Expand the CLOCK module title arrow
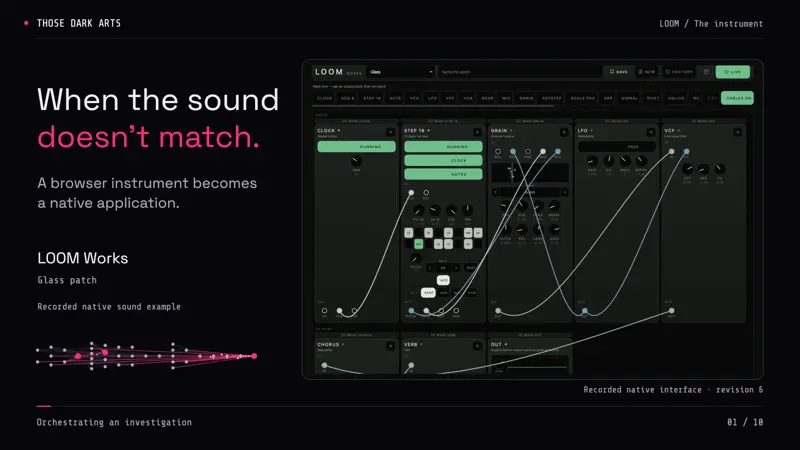800x450 pixels. (x=339, y=131)
